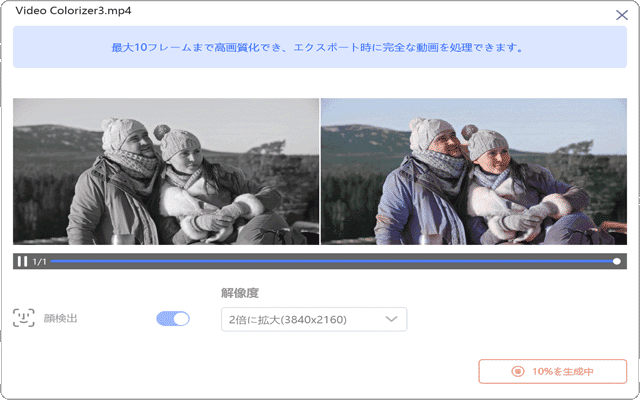Click the 顔検出 label text
Viewport: 640px width, 400px height.
click(x=60, y=318)
